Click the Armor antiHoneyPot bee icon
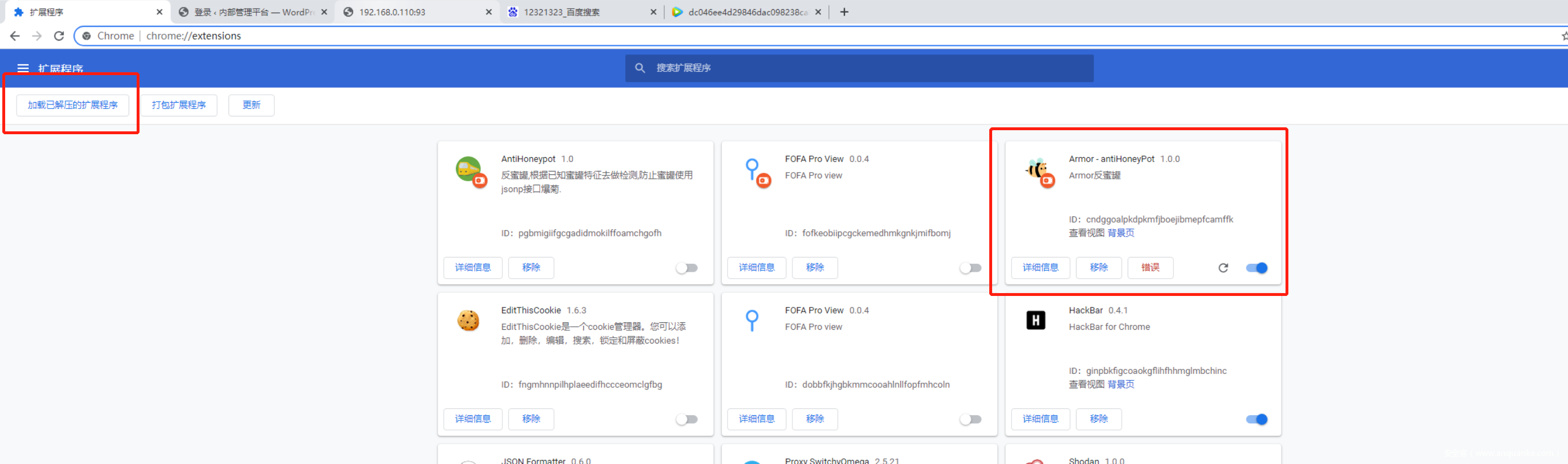Viewport: 1568px width, 464px height. click(x=1037, y=171)
